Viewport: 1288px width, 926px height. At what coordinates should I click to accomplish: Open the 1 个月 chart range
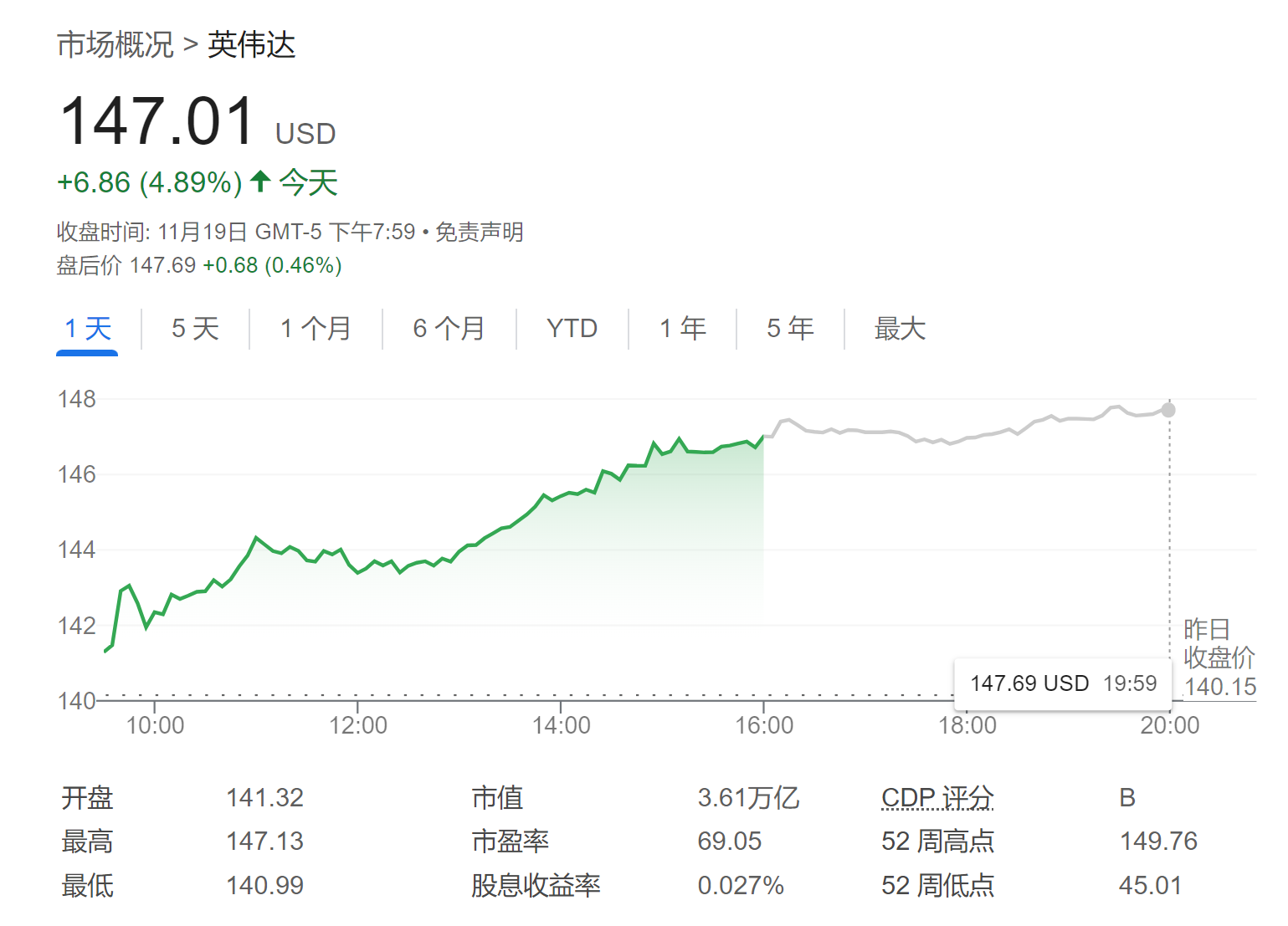[316, 329]
